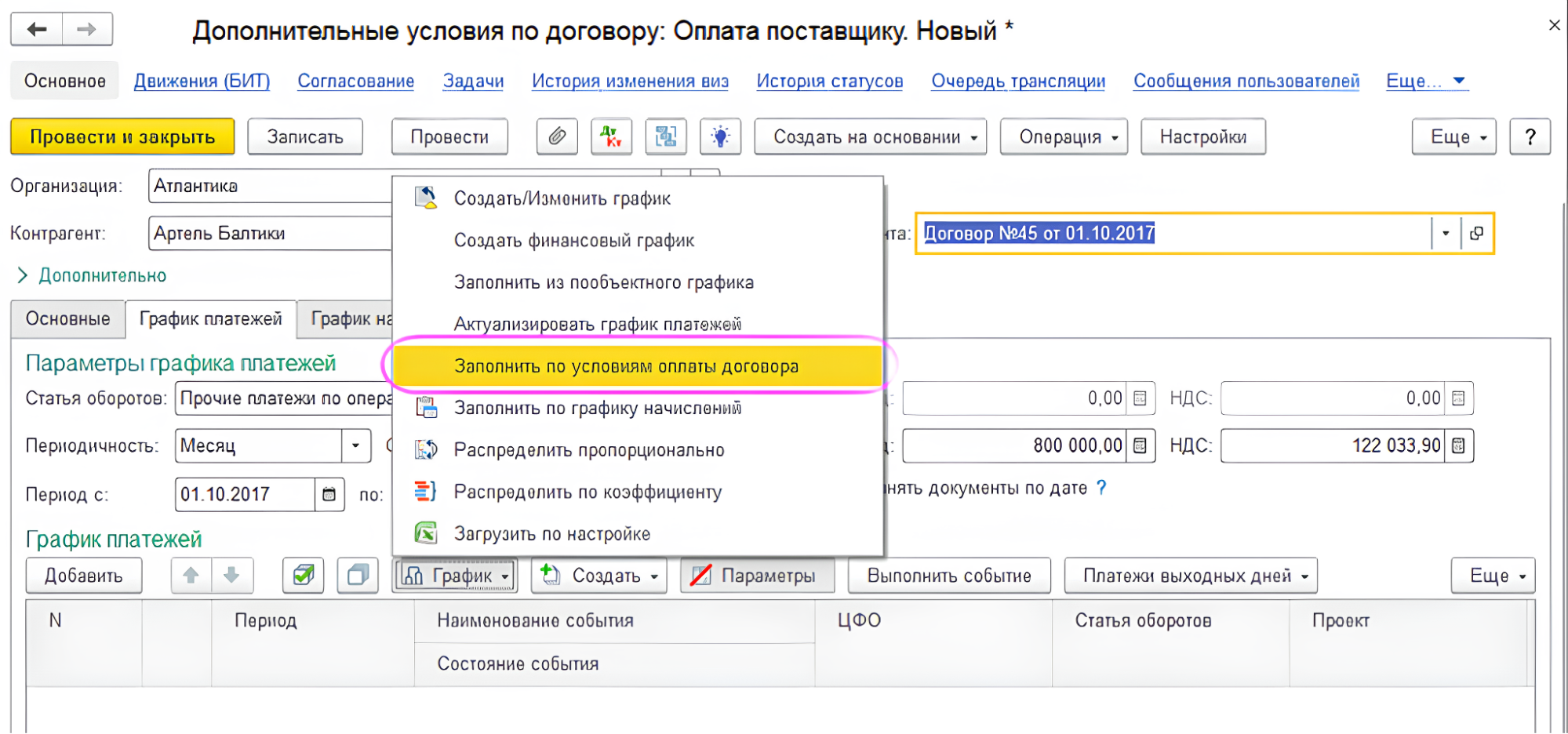Open the Периодичность dropdown list
The image size is (1568, 734).
click(x=355, y=446)
